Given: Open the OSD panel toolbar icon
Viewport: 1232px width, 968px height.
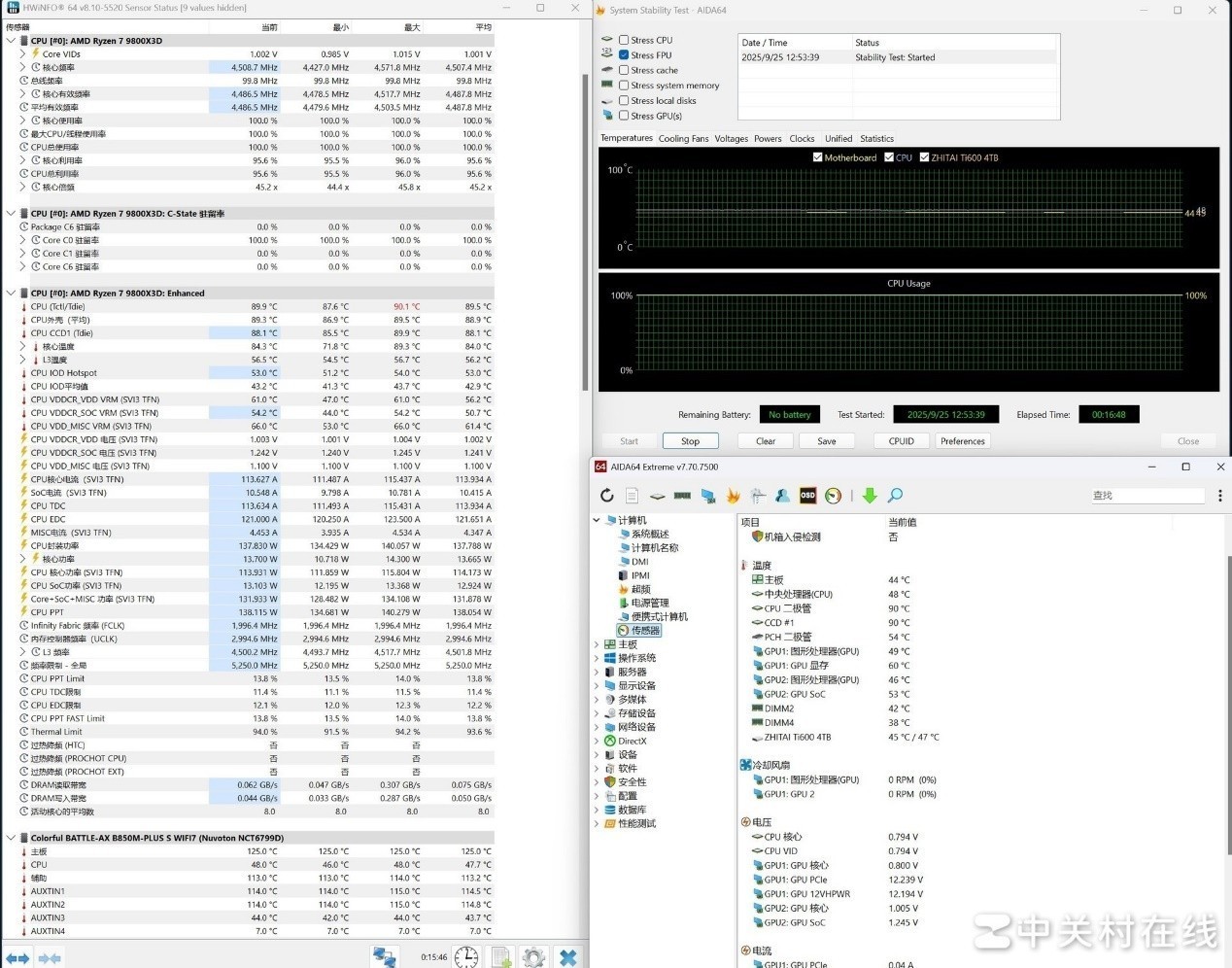Looking at the screenshot, I should 807,496.
